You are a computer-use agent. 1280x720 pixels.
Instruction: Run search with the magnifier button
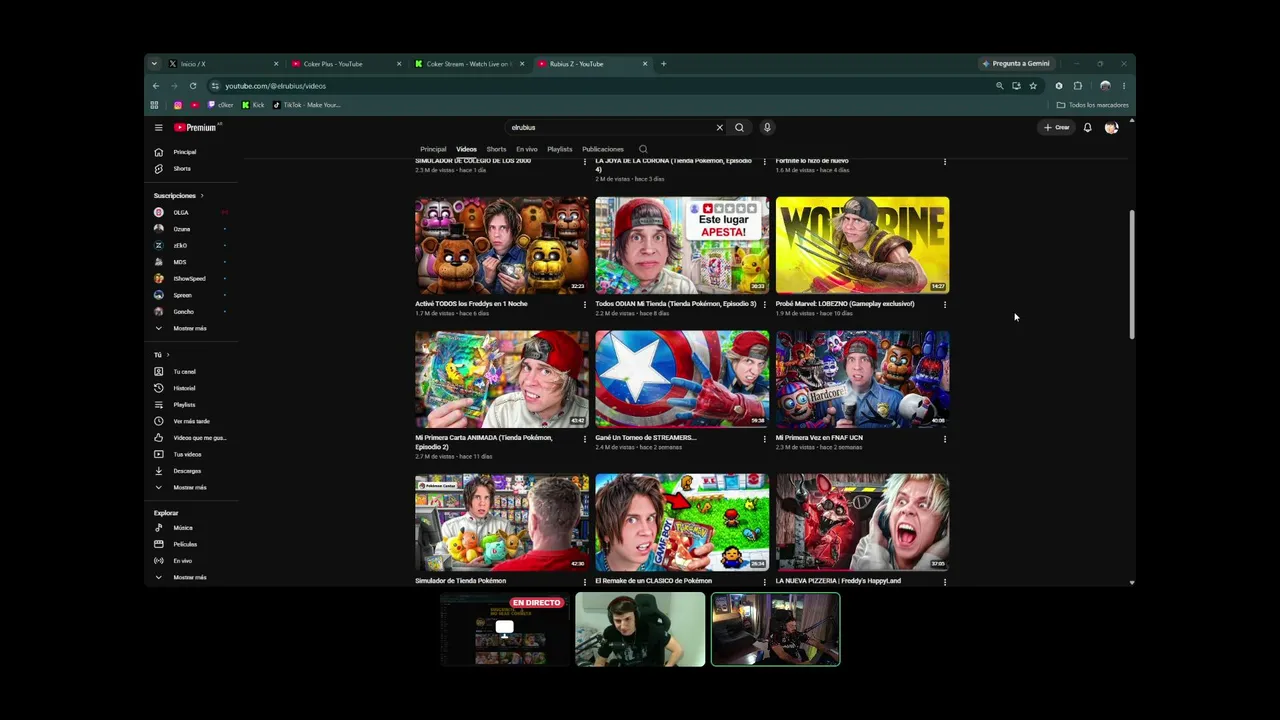click(x=739, y=127)
